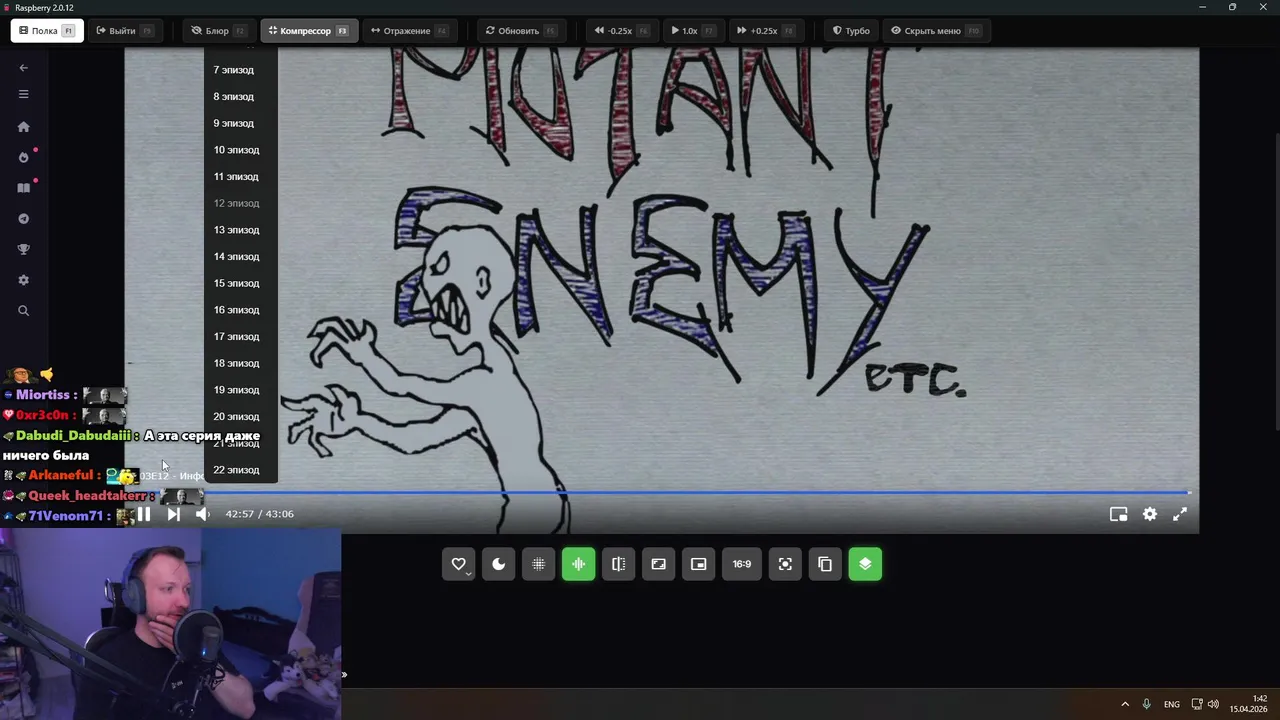Click the playback time 42:57 / 43:06
Screen dimensions: 1280x720
[260, 514]
